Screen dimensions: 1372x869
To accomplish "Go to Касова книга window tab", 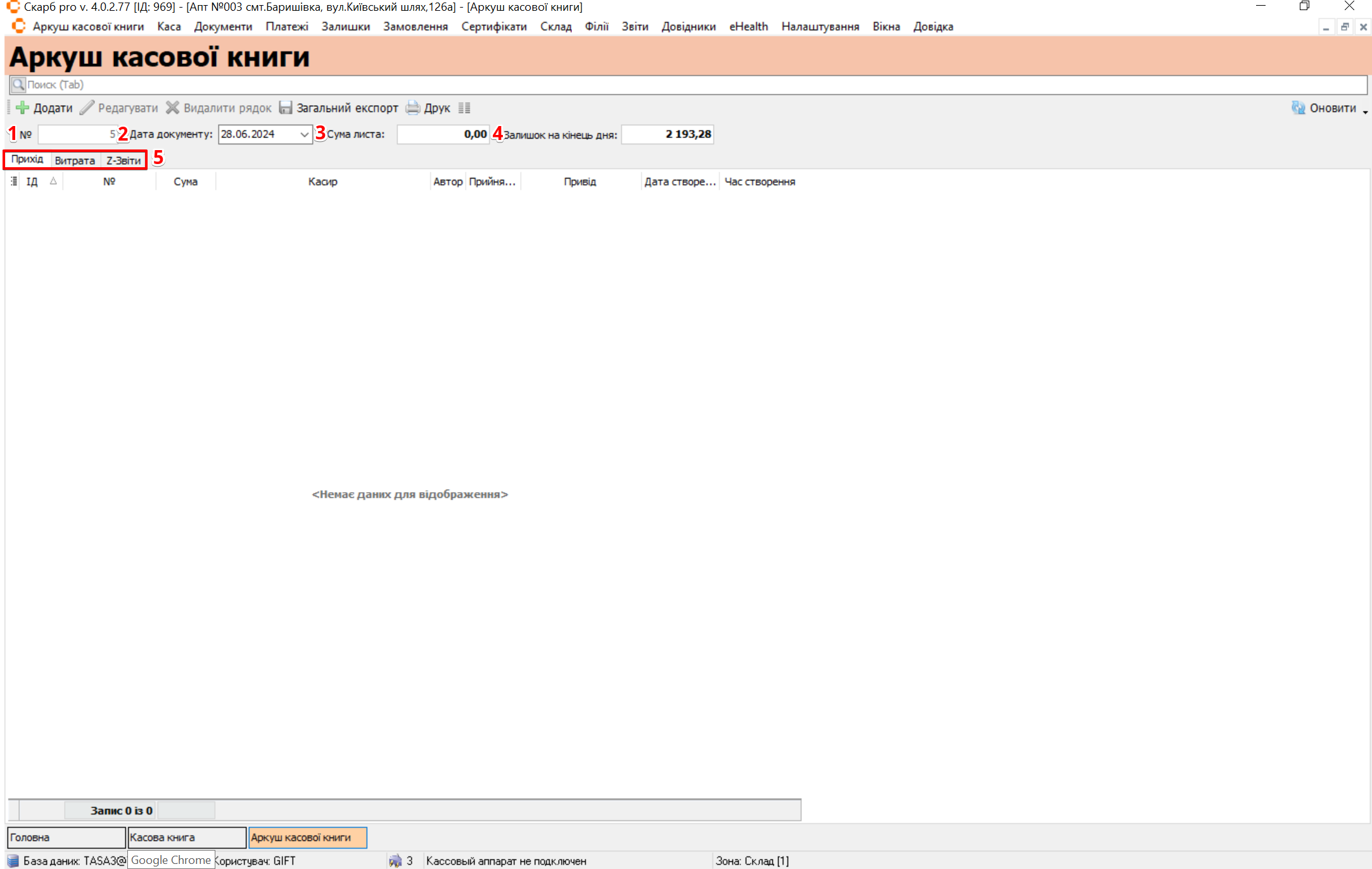I will pyautogui.click(x=186, y=837).
